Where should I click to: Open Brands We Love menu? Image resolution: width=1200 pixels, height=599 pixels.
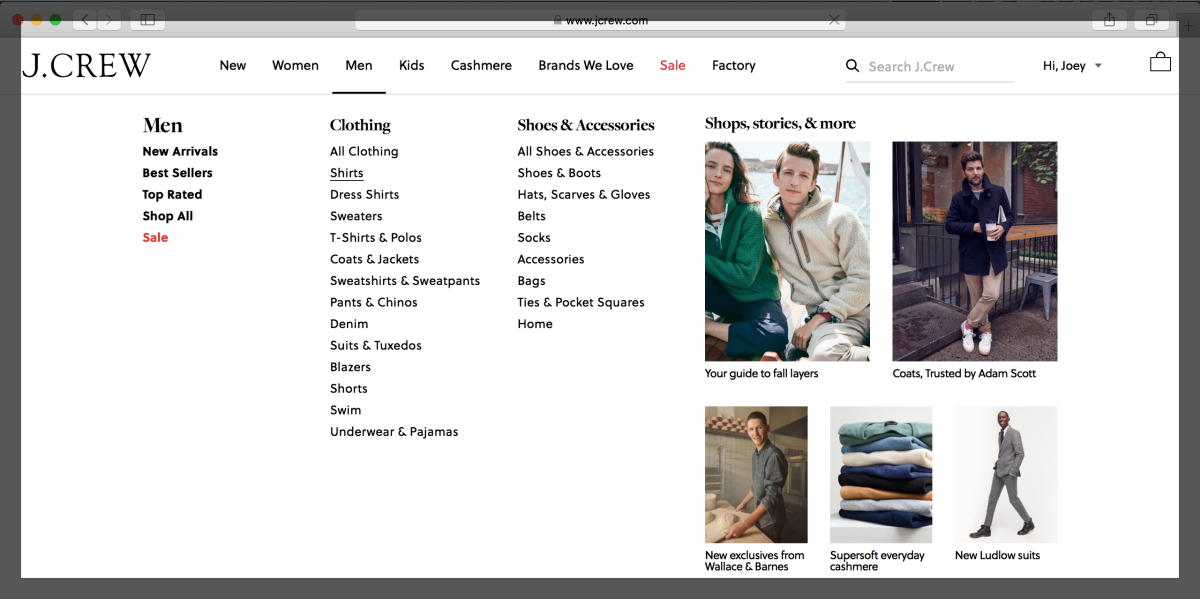tap(586, 65)
